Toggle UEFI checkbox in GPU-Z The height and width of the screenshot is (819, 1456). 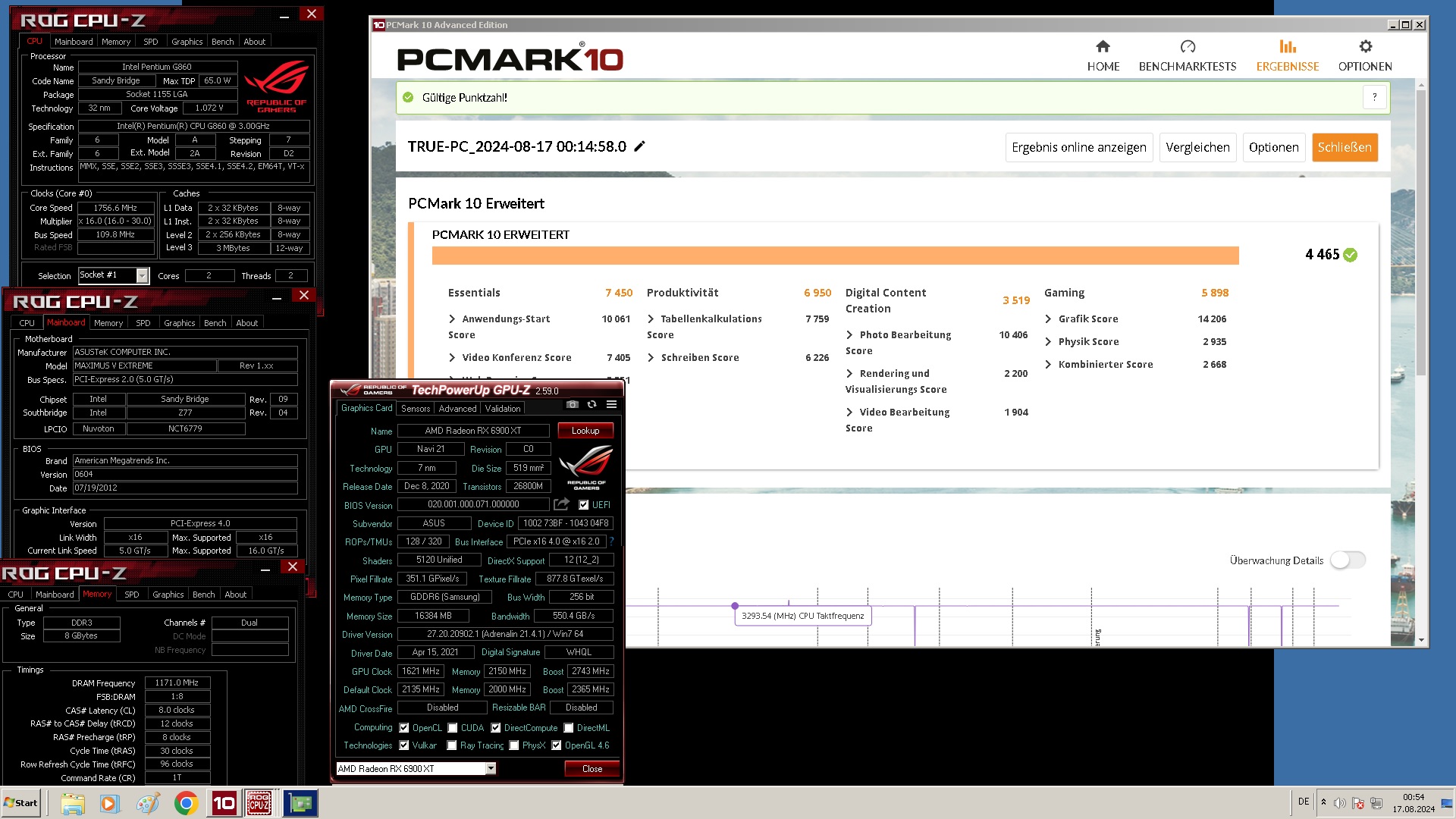click(583, 505)
